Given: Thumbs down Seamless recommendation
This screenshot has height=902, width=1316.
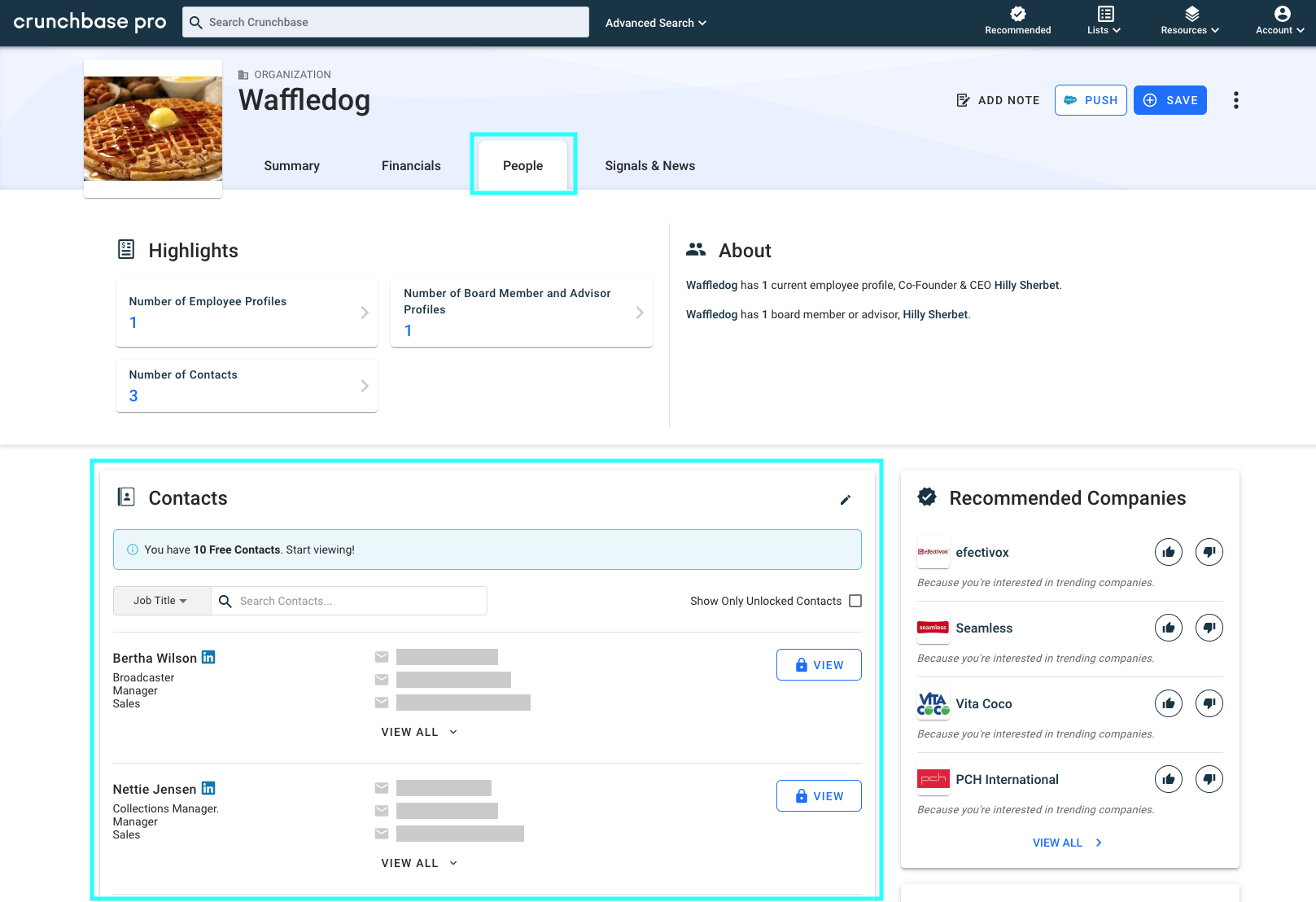Looking at the screenshot, I should [1209, 628].
